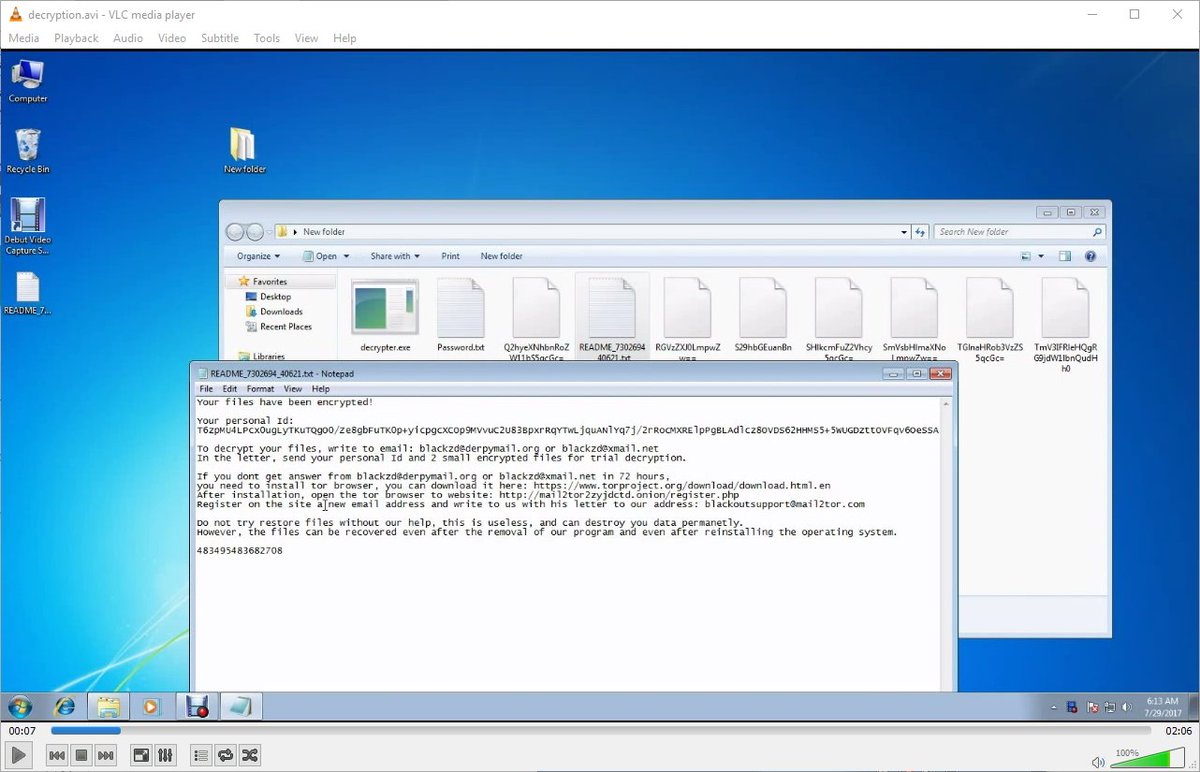
Task: Expand the view options dropdown arrow
Action: pos(1041,256)
